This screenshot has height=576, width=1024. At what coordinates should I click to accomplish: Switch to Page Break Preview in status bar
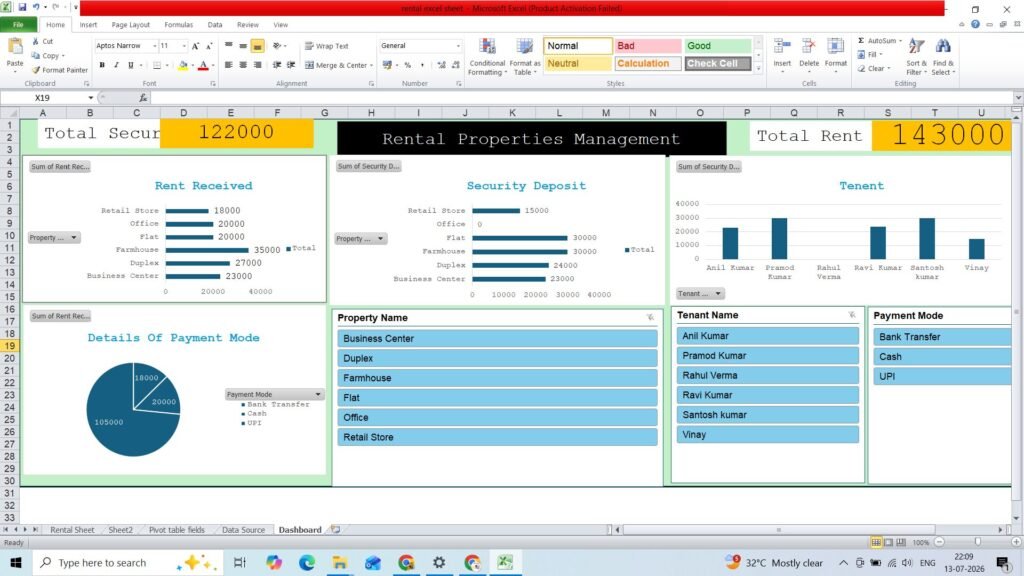pyautogui.click(x=901, y=543)
